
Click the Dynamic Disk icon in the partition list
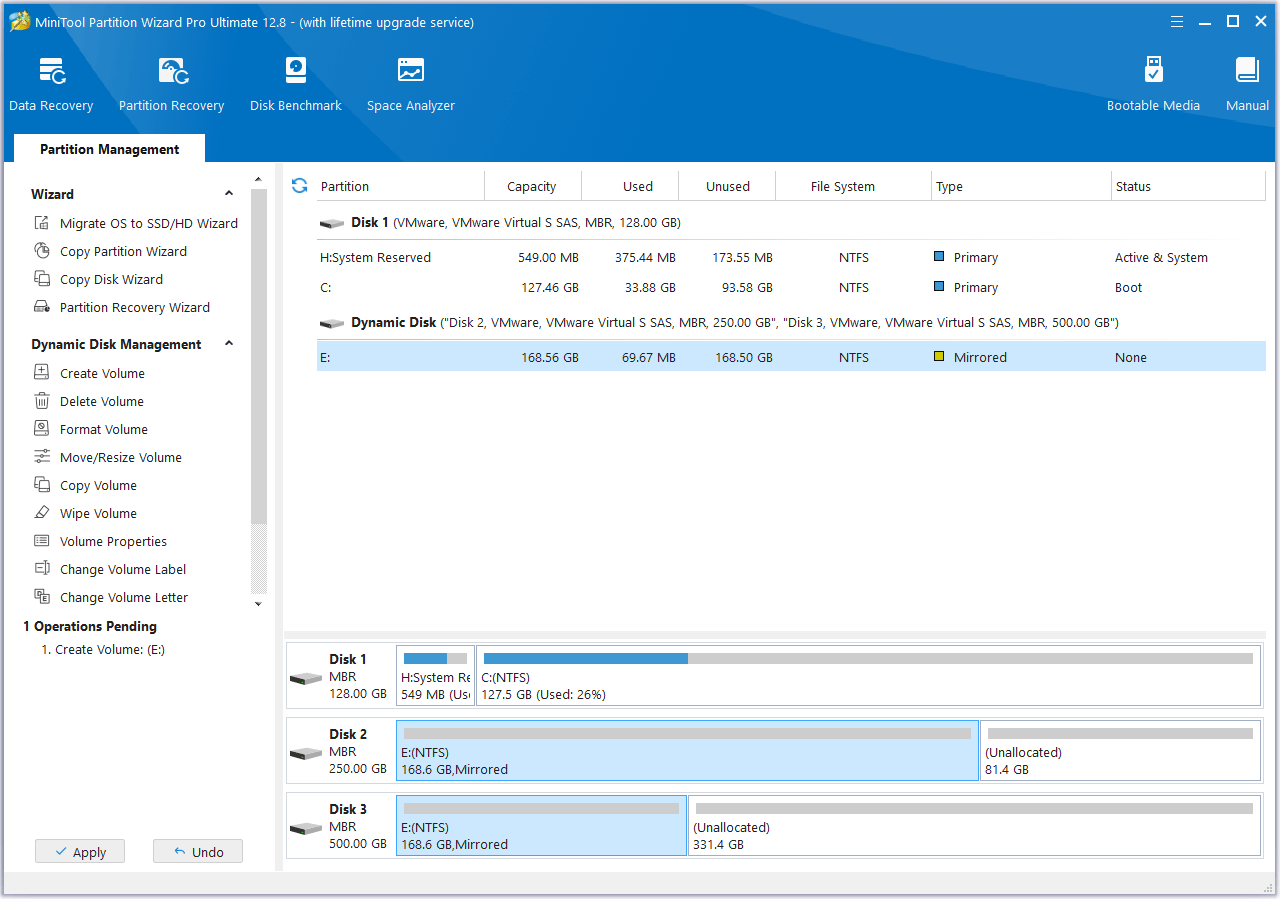(332, 324)
